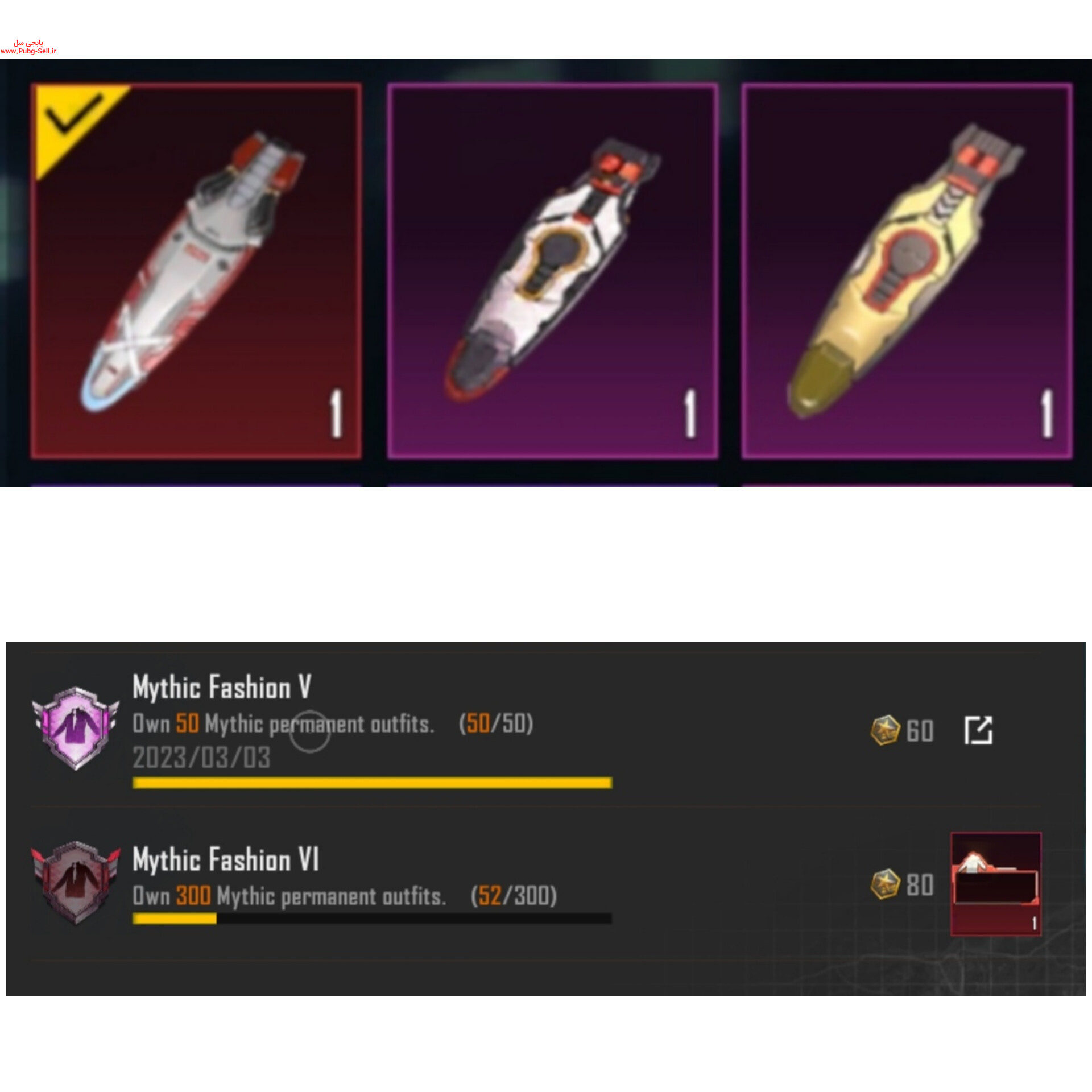Click the 2023/03/03 completion date
The width and height of the screenshot is (1092, 1092).
click(201, 758)
